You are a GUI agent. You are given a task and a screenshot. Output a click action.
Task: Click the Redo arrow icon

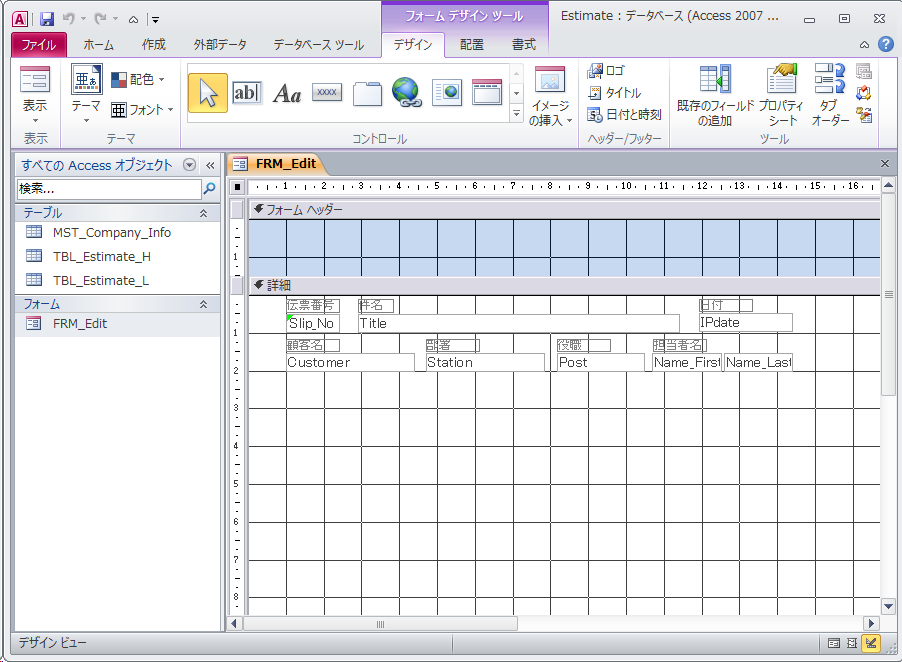100,19
